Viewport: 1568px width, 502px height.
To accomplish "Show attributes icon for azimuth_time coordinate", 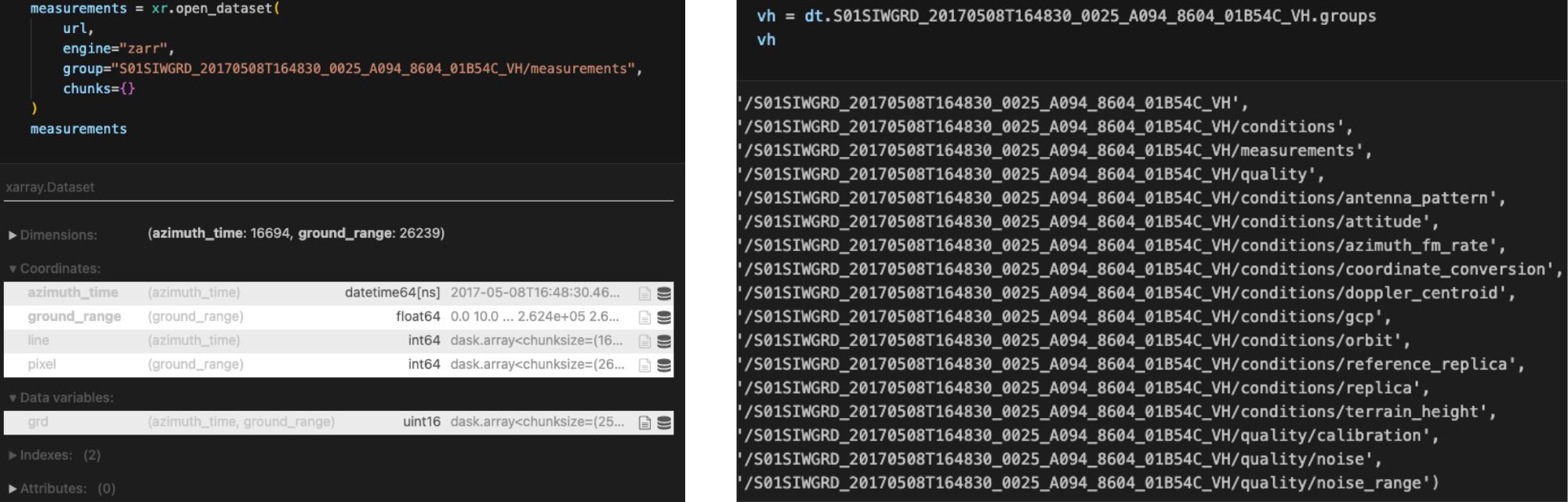I will (644, 293).
